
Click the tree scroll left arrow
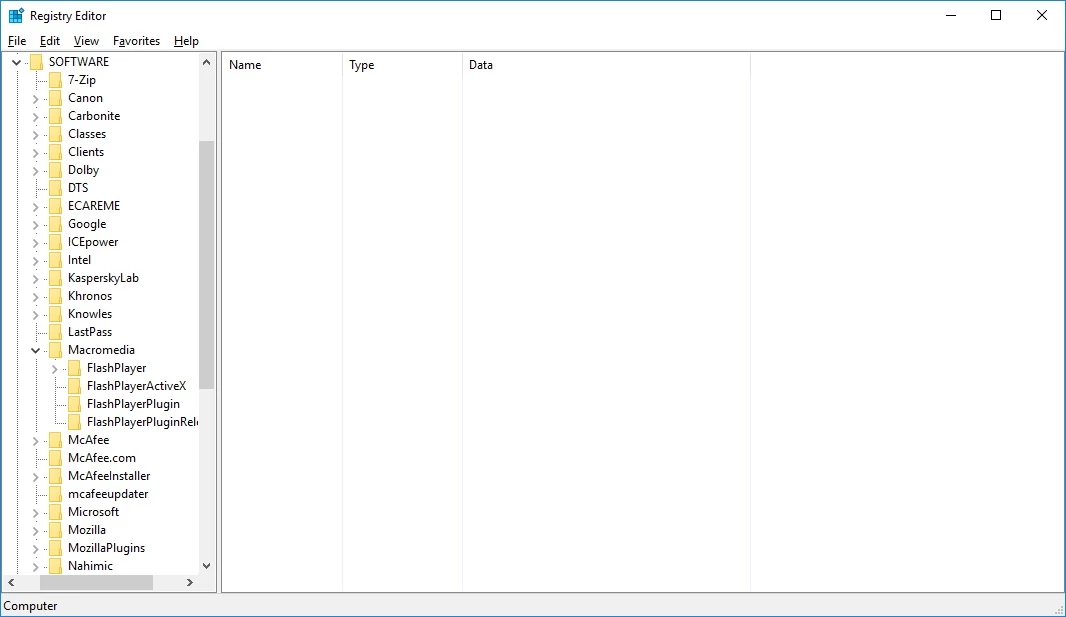pos(11,583)
